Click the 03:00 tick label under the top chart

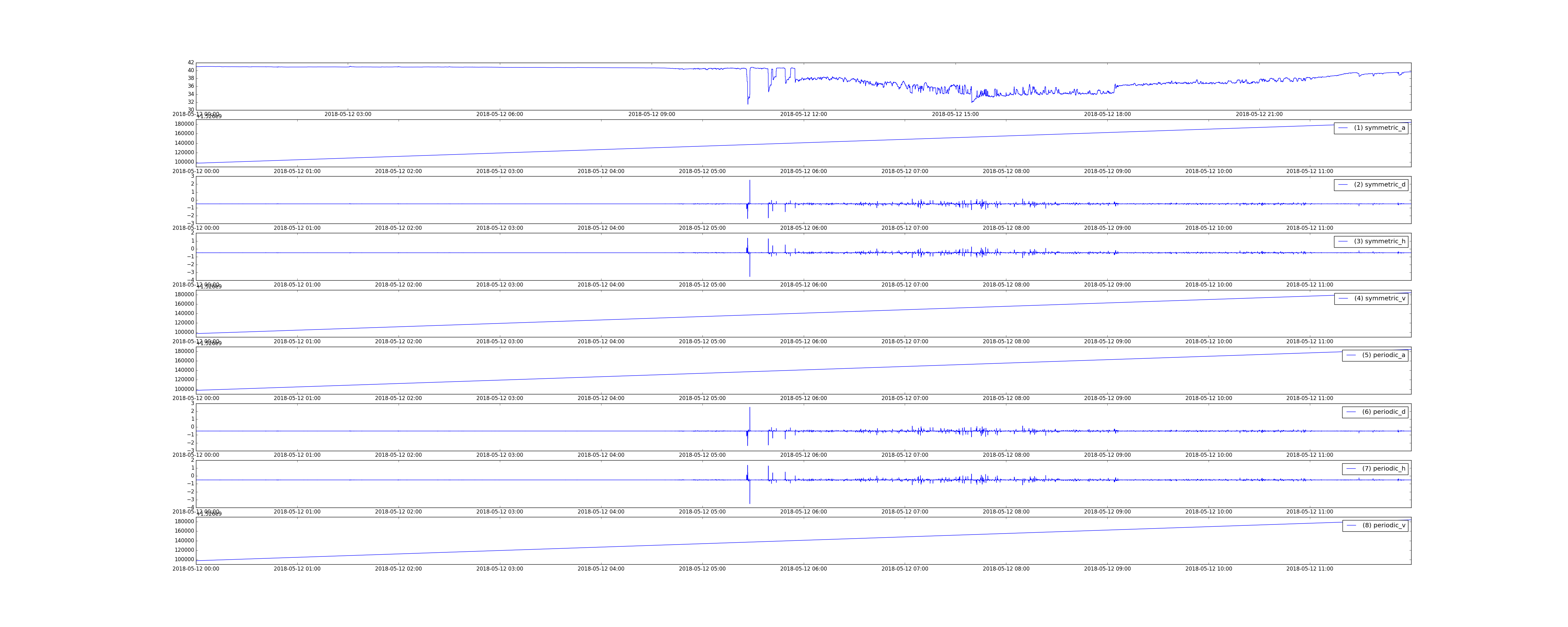pos(347,114)
